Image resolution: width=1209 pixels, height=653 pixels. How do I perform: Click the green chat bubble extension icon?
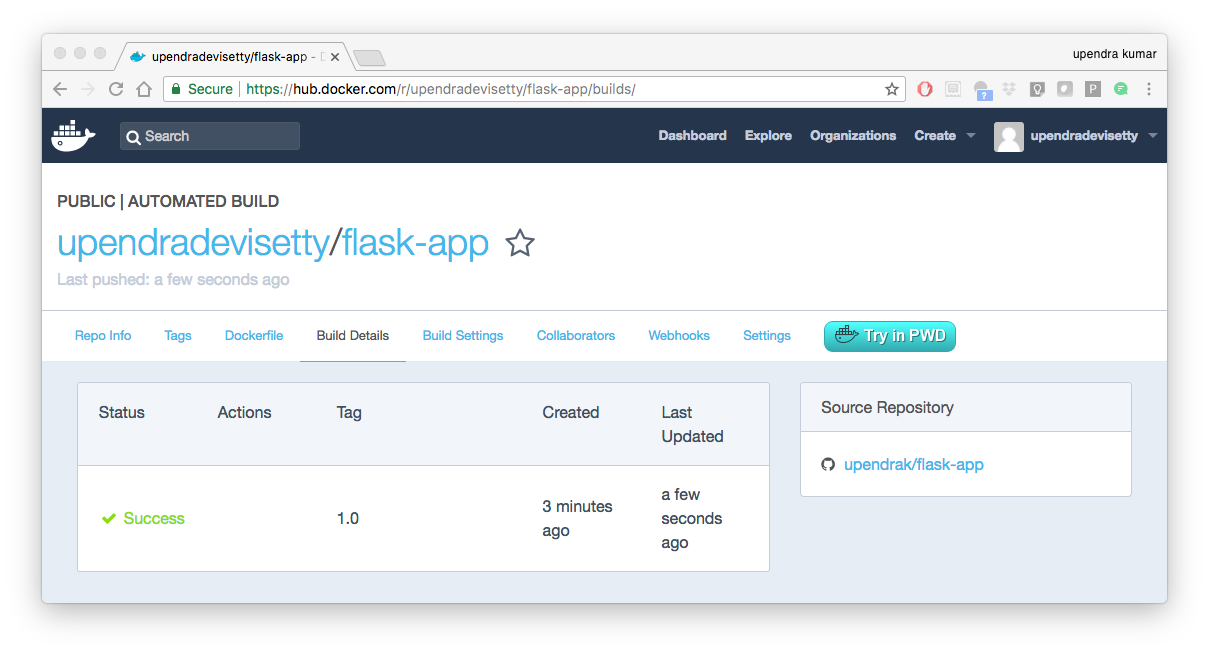point(1121,89)
